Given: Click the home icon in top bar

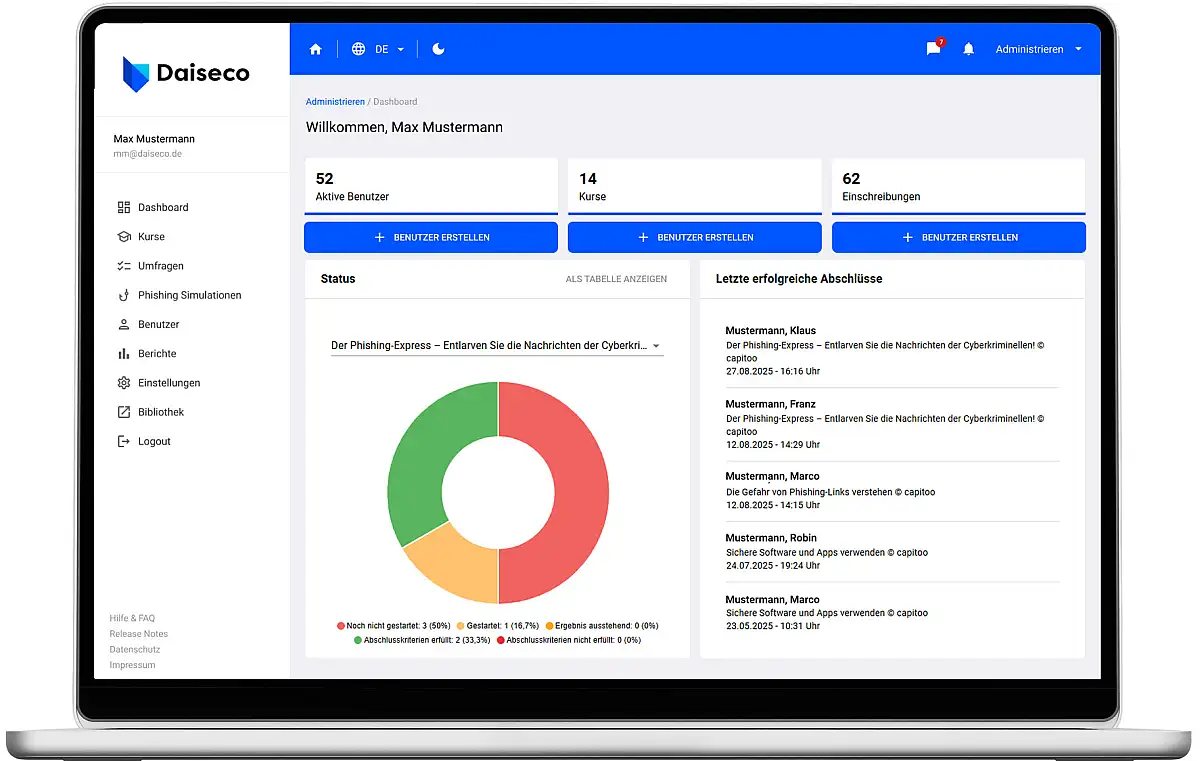Looking at the screenshot, I should [316, 49].
